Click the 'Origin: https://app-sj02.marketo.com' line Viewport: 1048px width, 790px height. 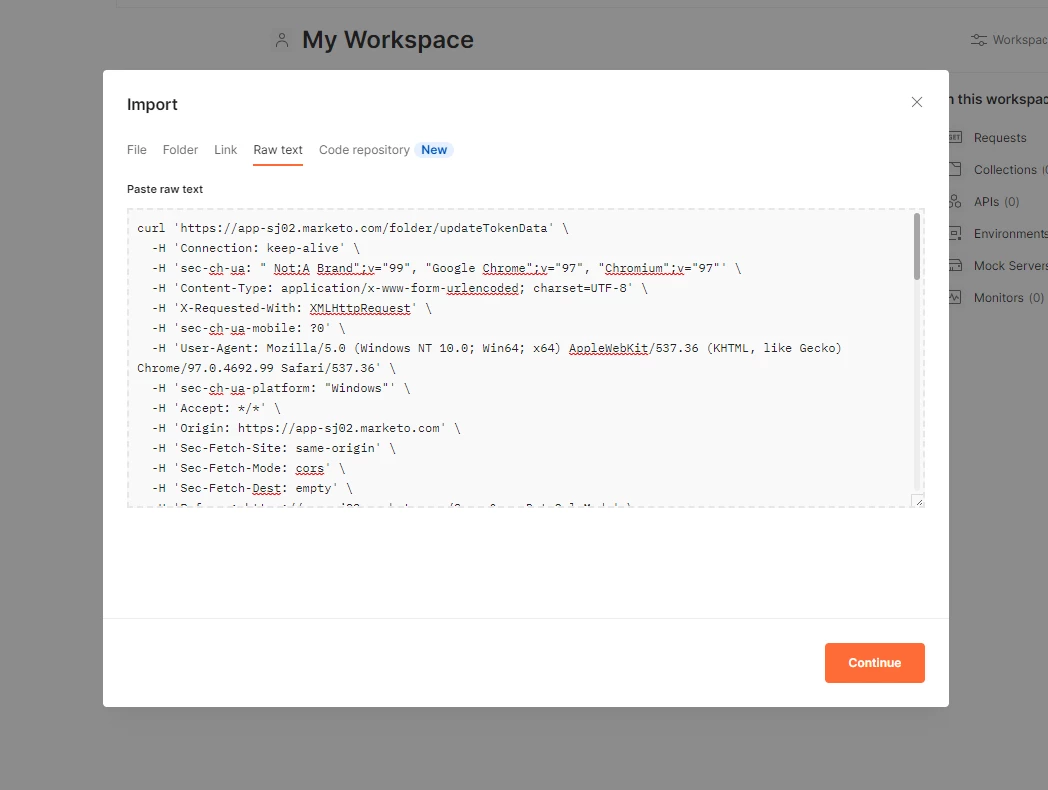(307, 428)
